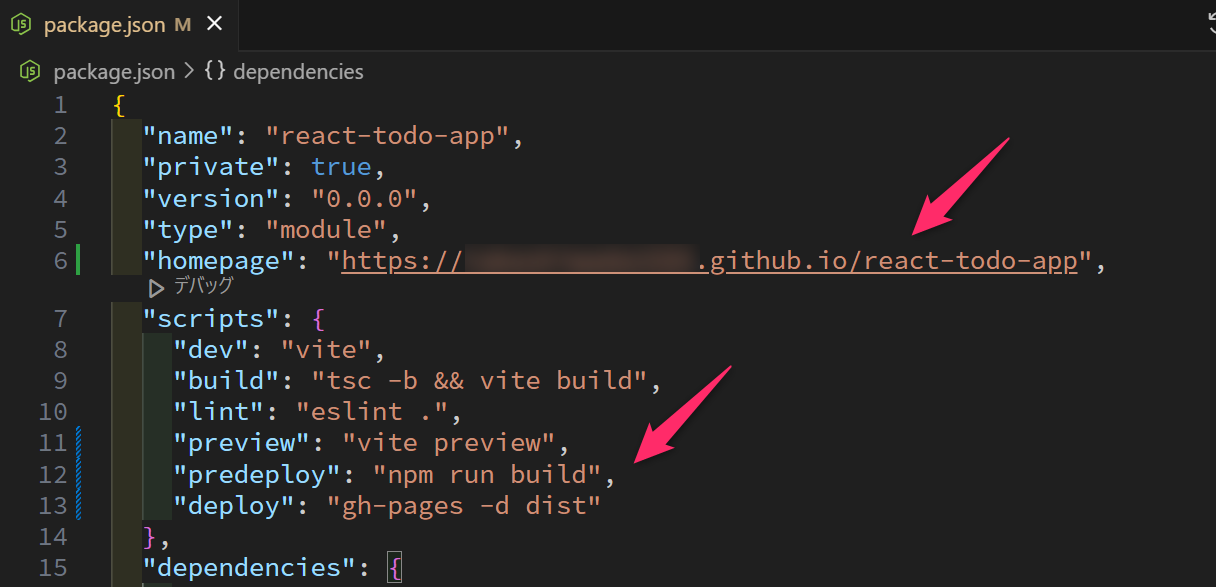Click the blue modified marker beside line 12

[78, 473]
